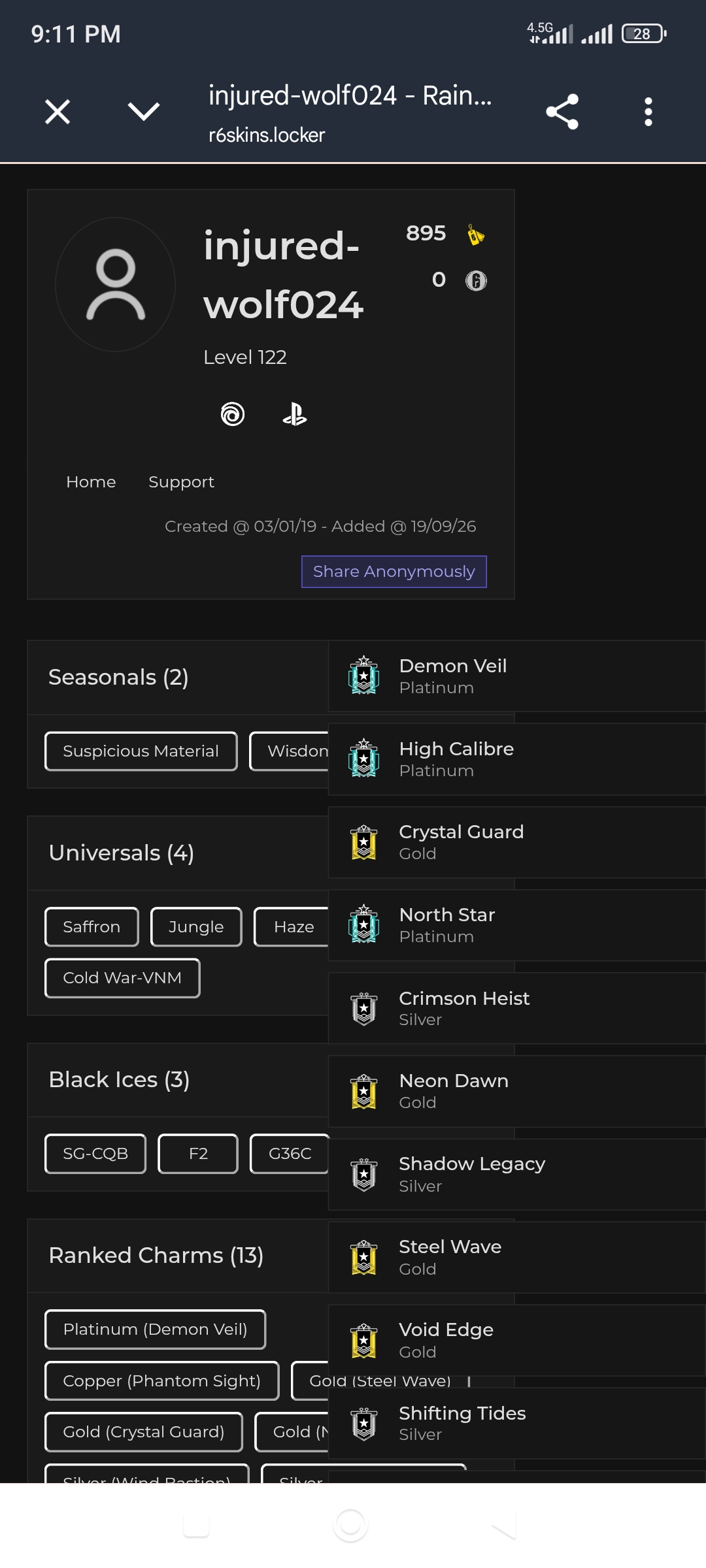The height and width of the screenshot is (1568, 706).
Task: Expand the downward chevron in header
Action: pyautogui.click(x=144, y=112)
